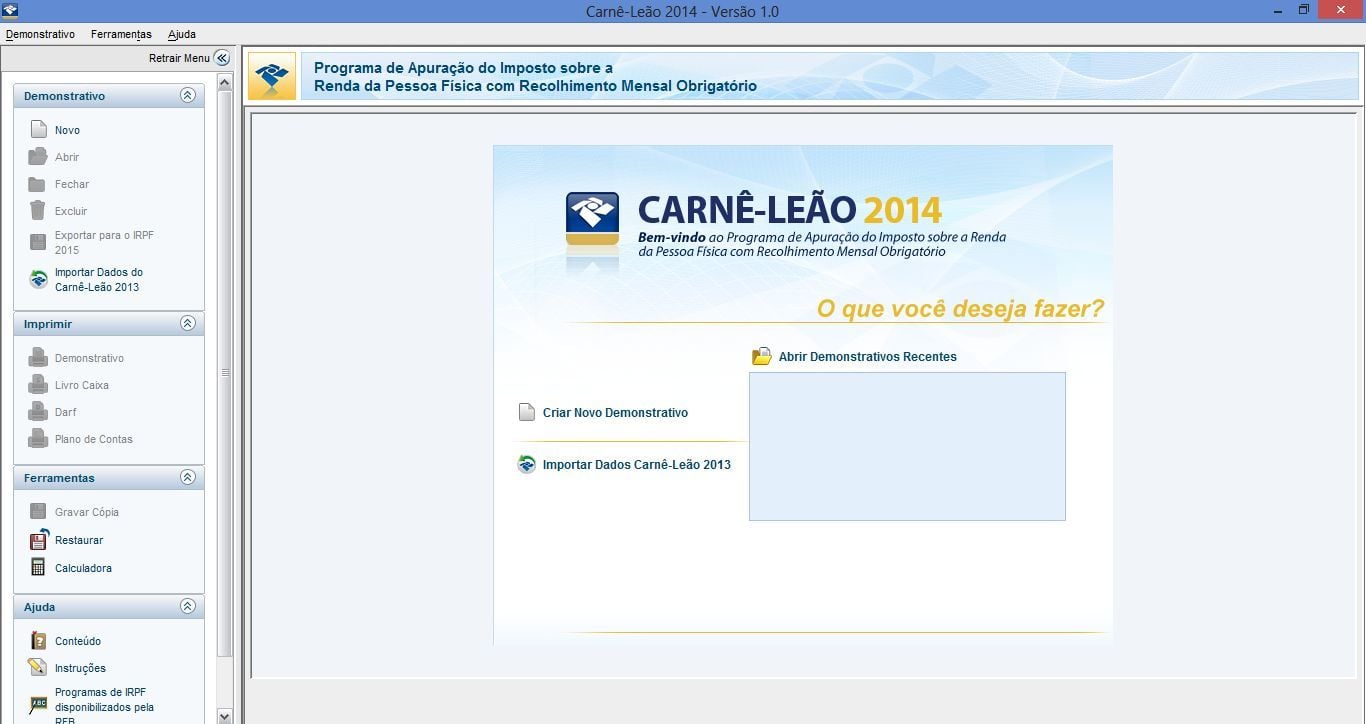The height and width of the screenshot is (724, 1366).
Task: Open the Demonstrativo menu in the menu bar
Action: point(40,34)
